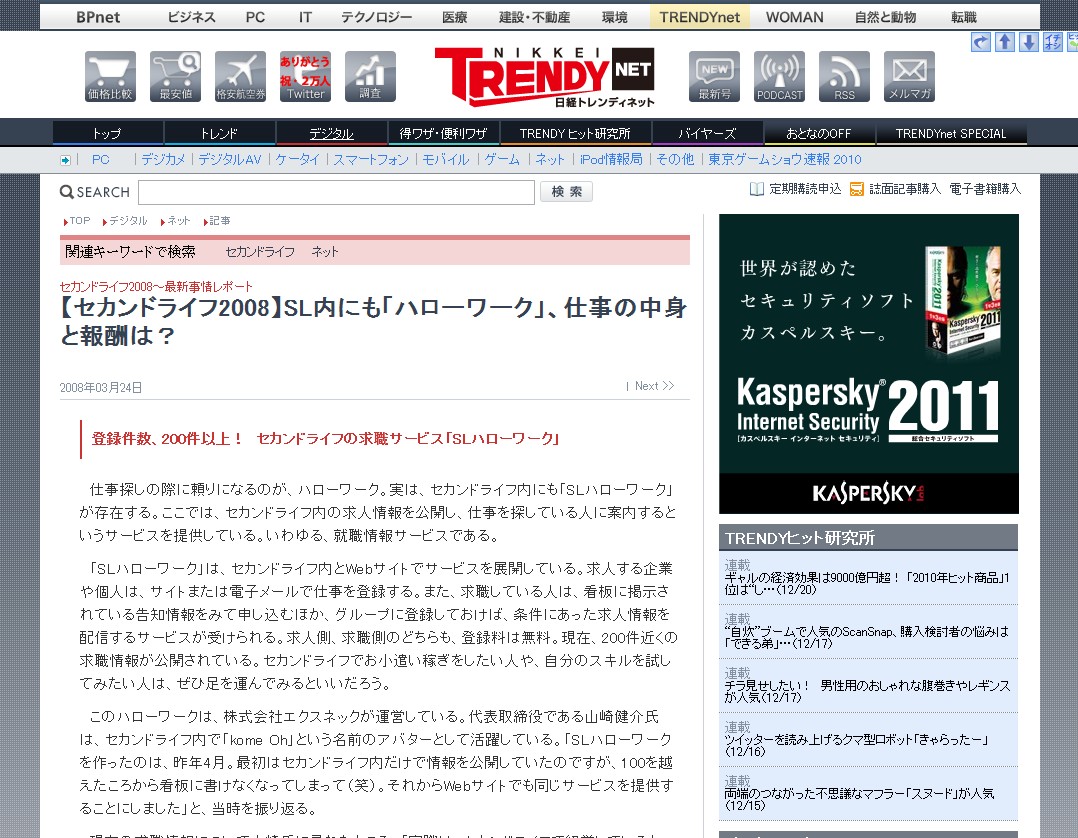Open the PODCAST broadcast icon
The height and width of the screenshot is (838, 1078).
coord(779,72)
